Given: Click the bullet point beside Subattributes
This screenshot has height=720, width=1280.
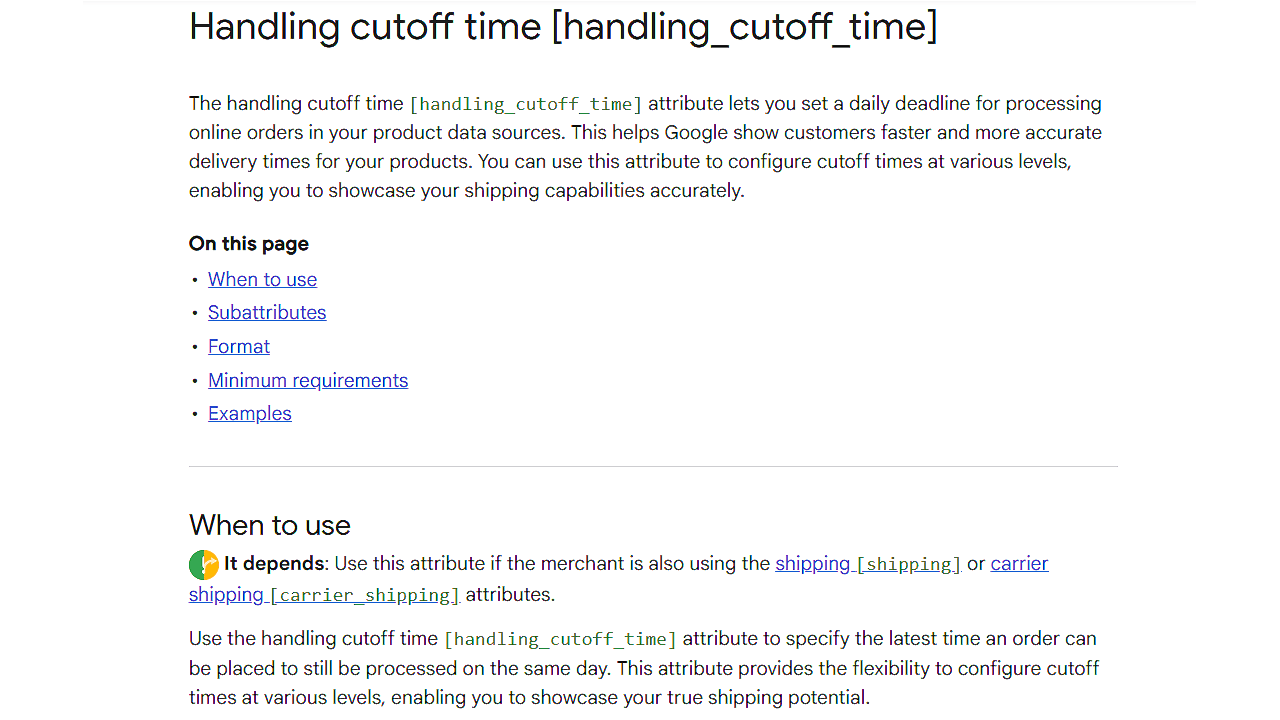Looking at the screenshot, I should pyautogui.click(x=195, y=313).
